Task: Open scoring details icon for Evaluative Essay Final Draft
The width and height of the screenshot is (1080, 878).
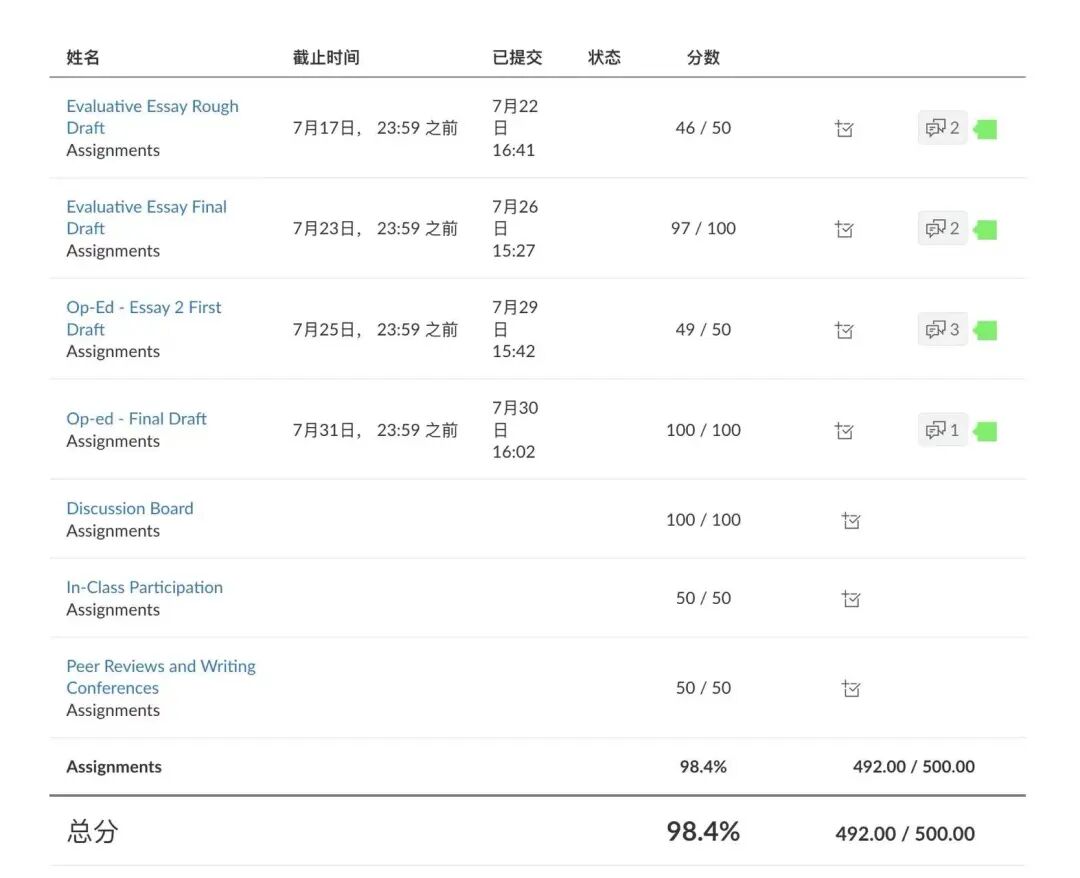Action: click(x=844, y=230)
